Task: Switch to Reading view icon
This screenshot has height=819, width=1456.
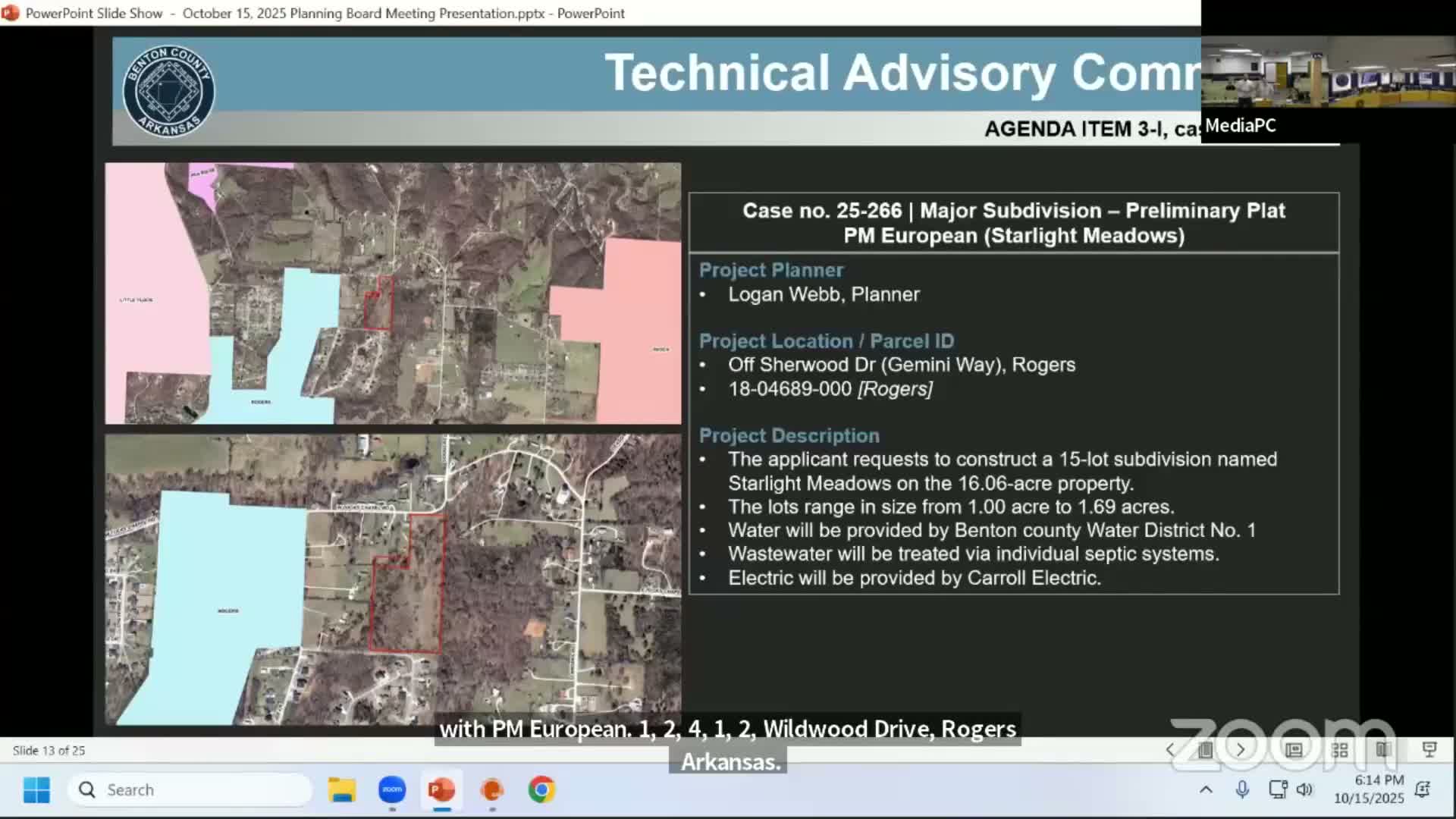Action: 1384,750
